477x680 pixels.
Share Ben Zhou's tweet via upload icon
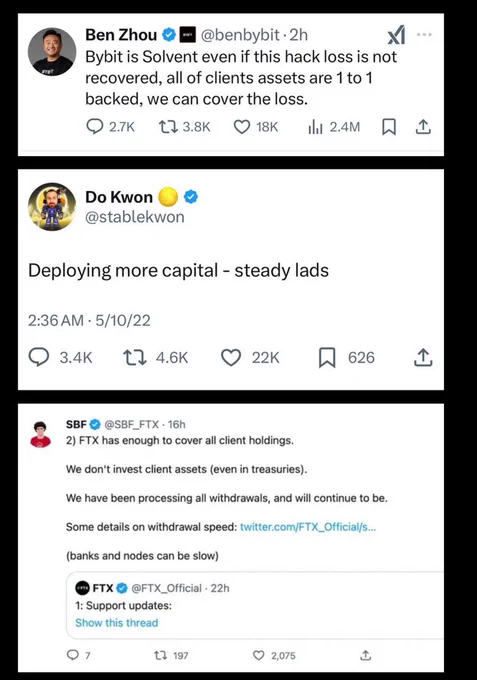pos(423,127)
